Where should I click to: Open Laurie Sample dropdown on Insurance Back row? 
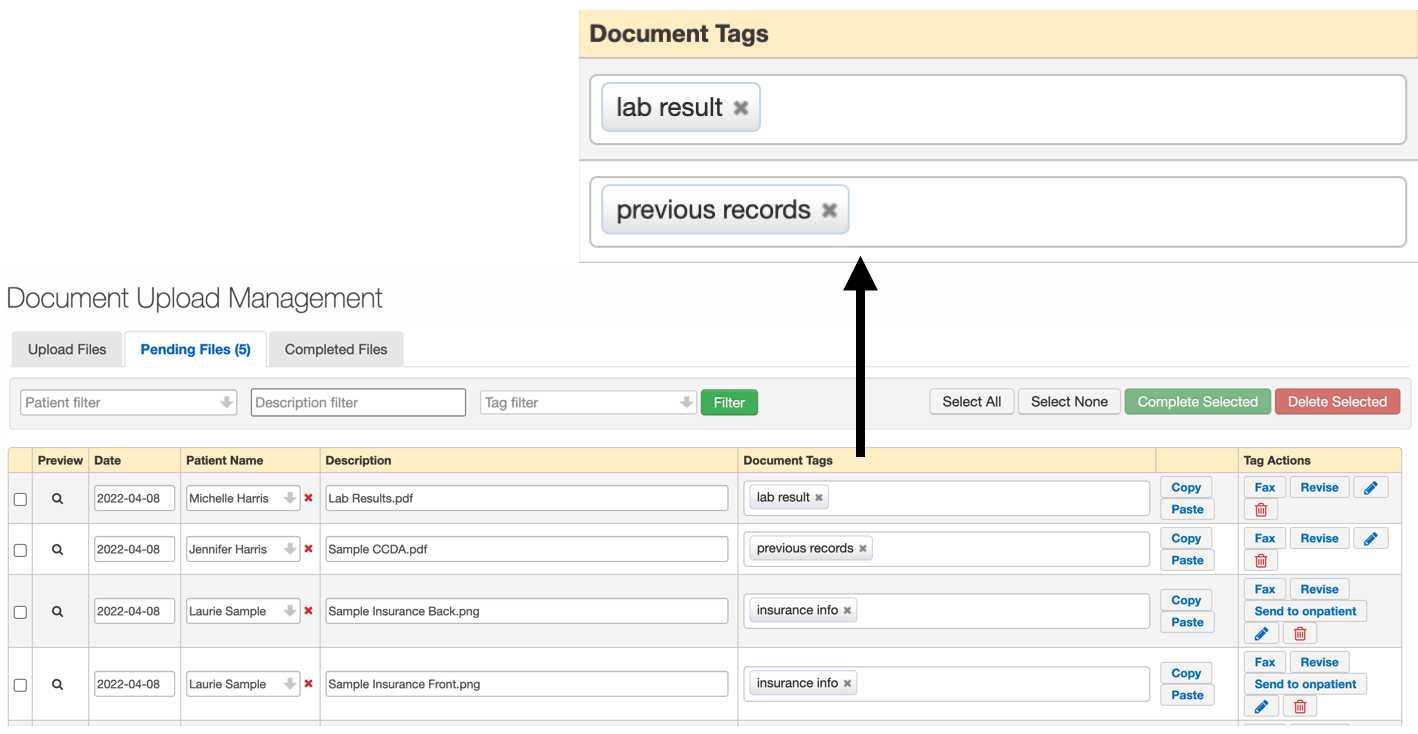point(243,611)
